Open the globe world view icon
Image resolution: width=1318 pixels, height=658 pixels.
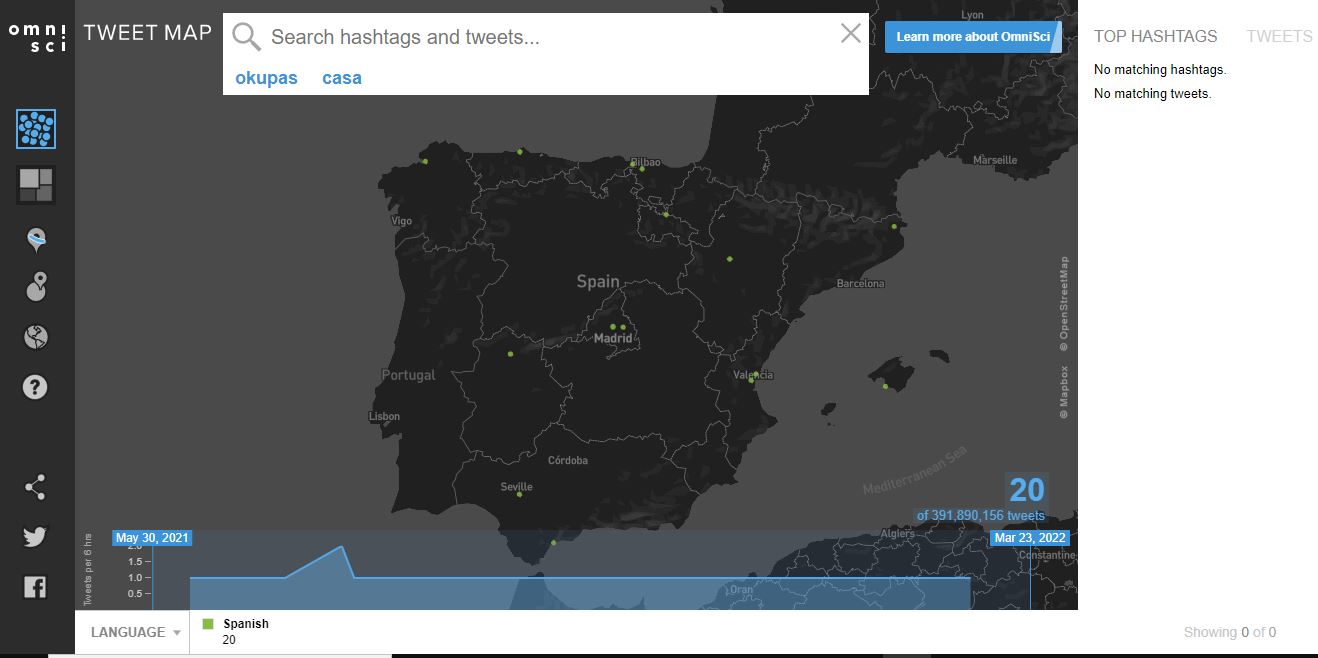tap(36, 337)
